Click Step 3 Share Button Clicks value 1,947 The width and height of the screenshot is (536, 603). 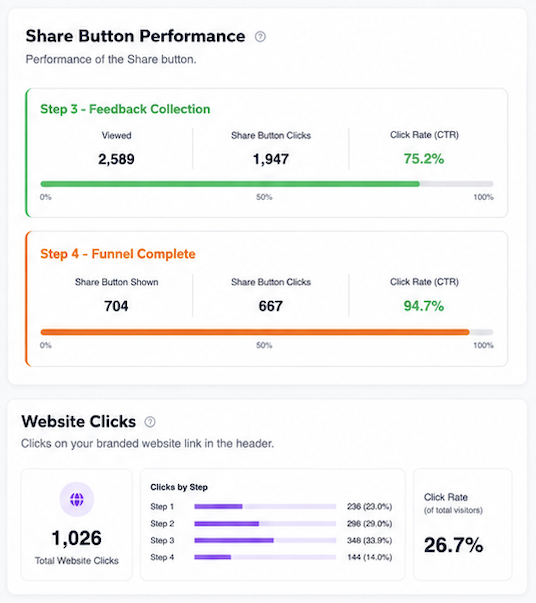(271, 159)
